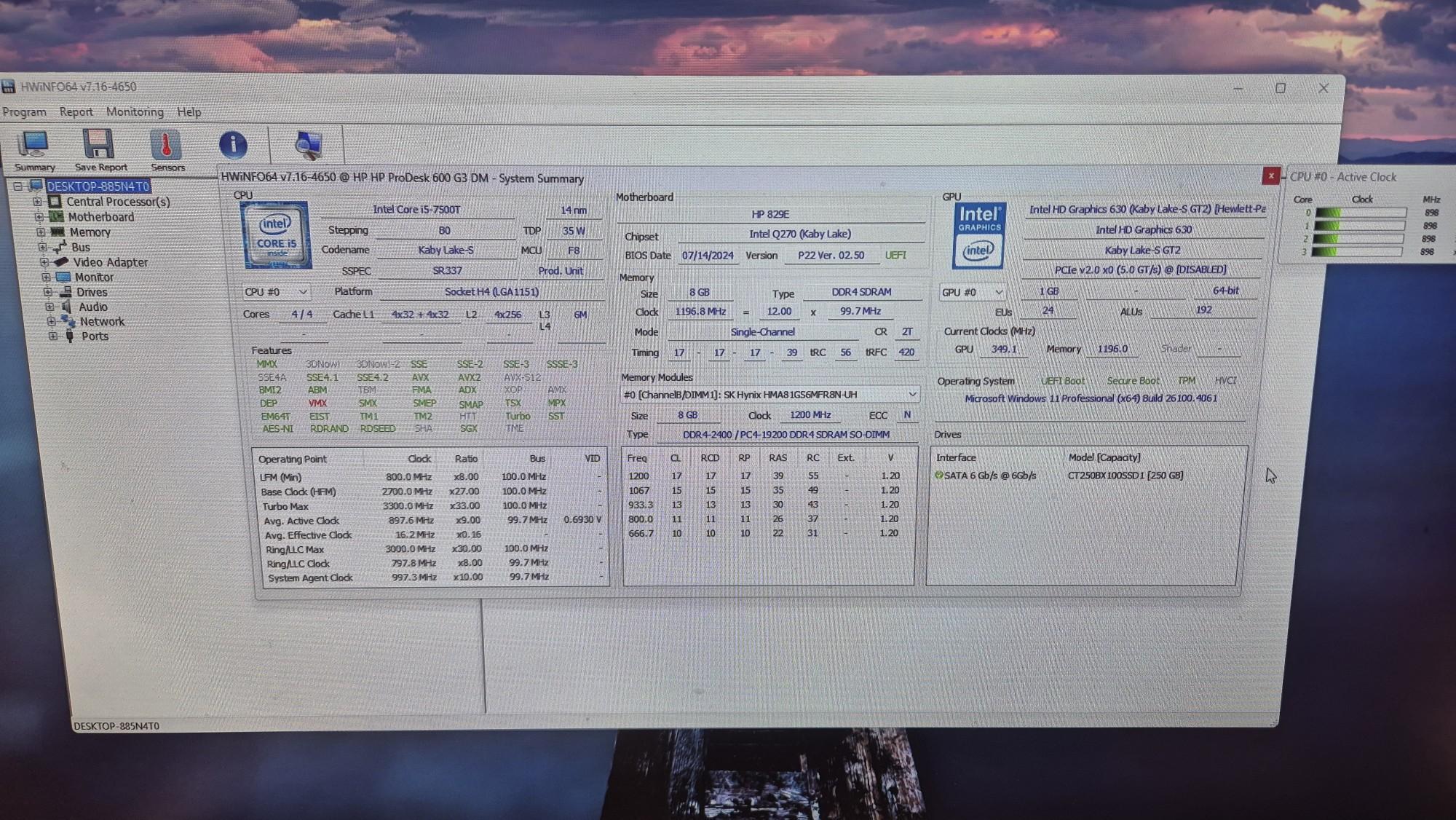Expand the Memory tree node
The image size is (1456, 820).
pos(41,232)
